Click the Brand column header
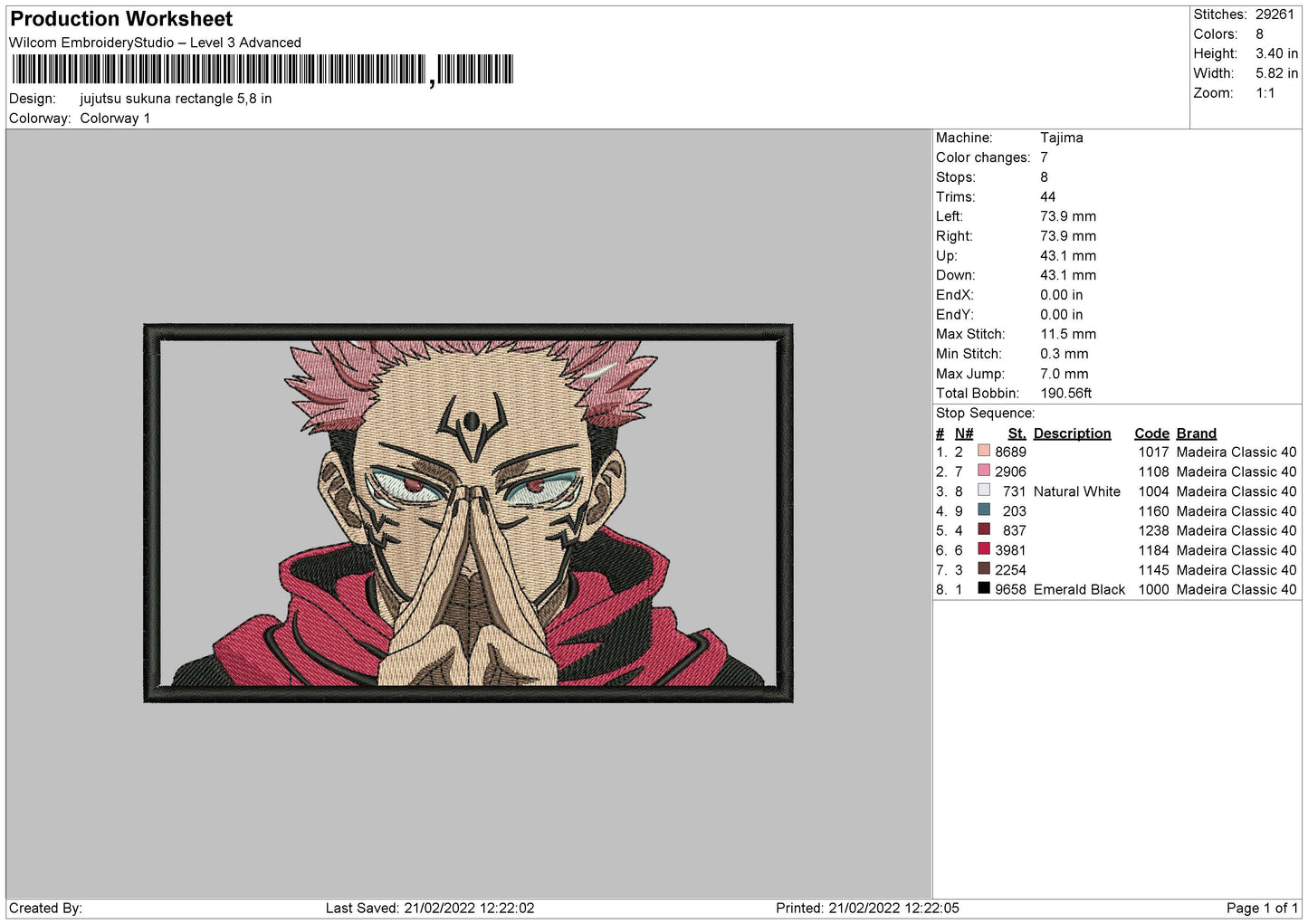The height and width of the screenshot is (924, 1308). (1196, 433)
